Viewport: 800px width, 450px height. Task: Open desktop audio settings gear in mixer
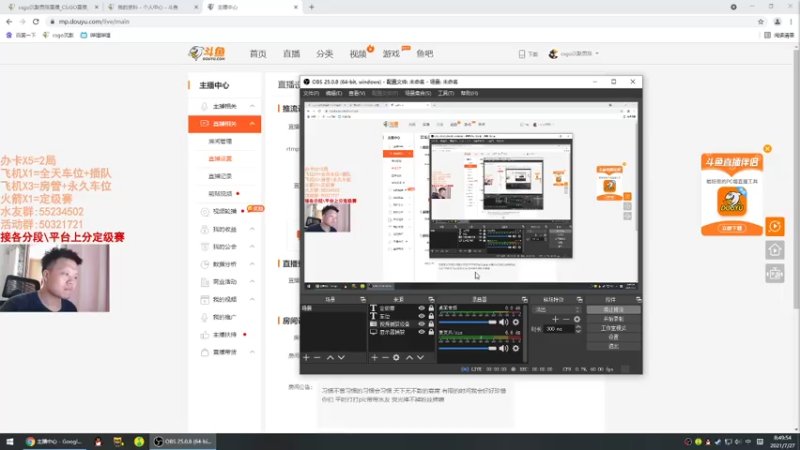pos(516,322)
